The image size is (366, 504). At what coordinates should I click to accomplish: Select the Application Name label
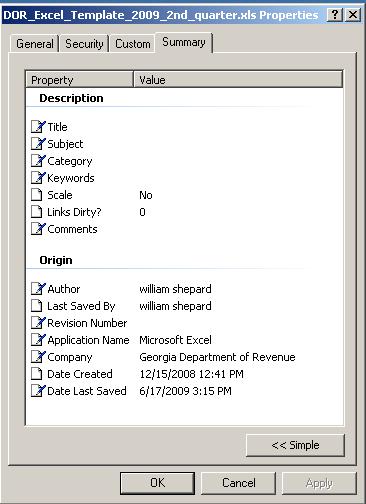(88, 340)
